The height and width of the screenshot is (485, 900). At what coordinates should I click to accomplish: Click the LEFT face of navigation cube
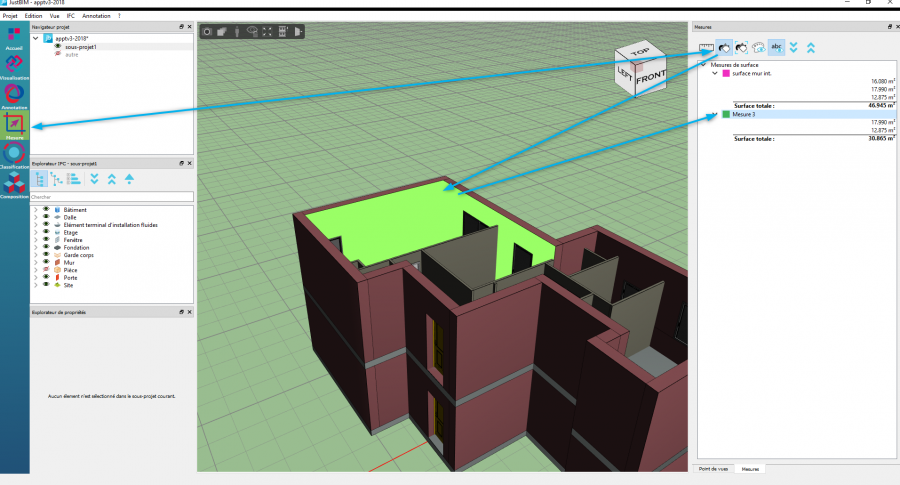(624, 73)
